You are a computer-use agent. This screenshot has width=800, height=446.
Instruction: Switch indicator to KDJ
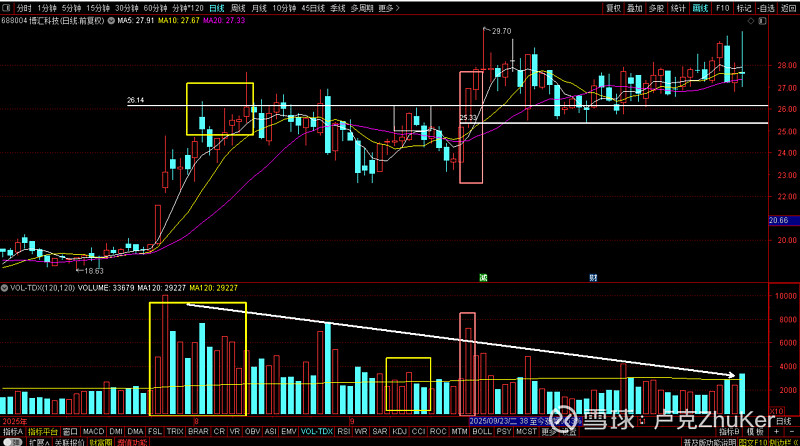pyautogui.click(x=399, y=432)
